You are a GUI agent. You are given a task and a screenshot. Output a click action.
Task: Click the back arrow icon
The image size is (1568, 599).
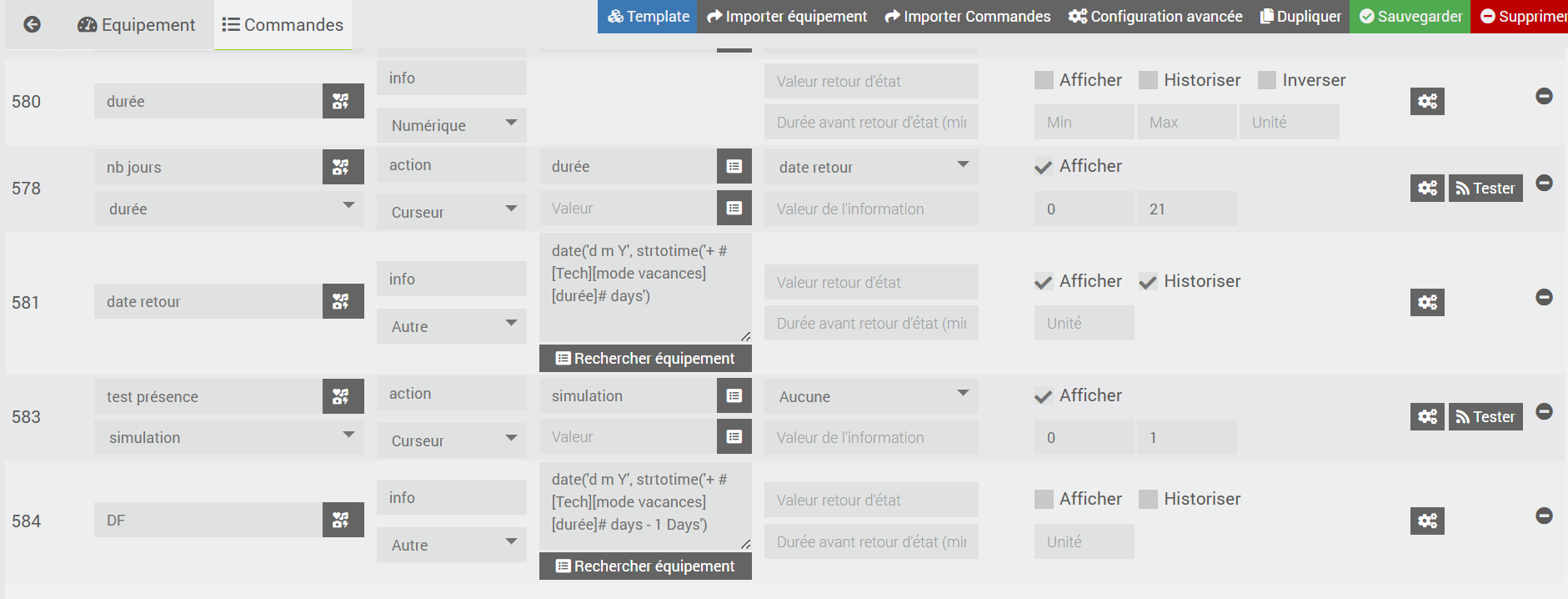[x=32, y=25]
